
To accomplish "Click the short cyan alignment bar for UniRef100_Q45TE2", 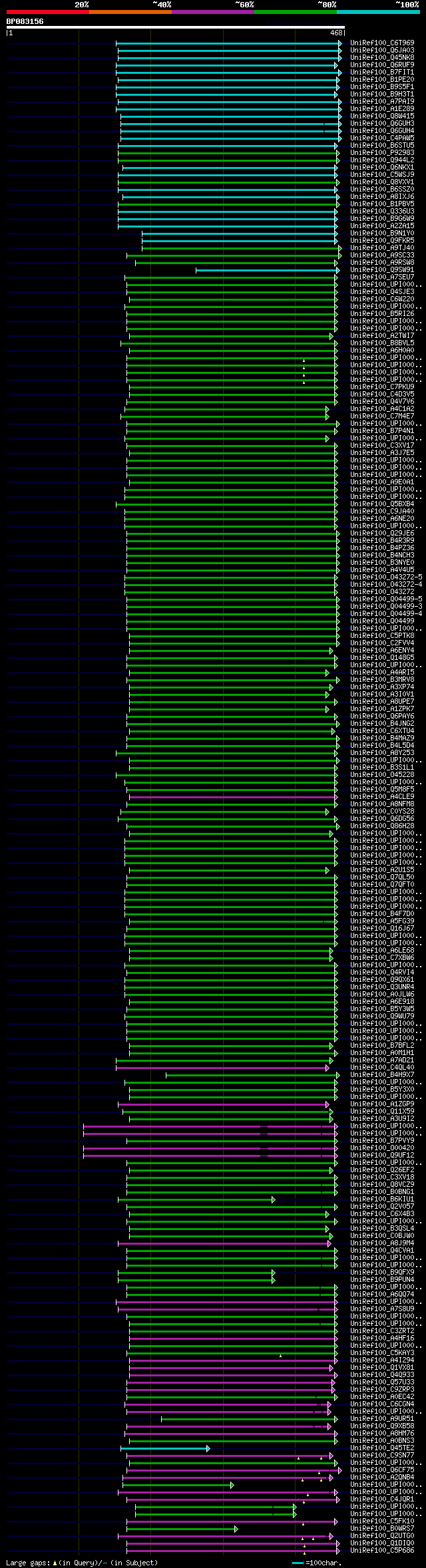I will pyautogui.click(x=165, y=1448).
